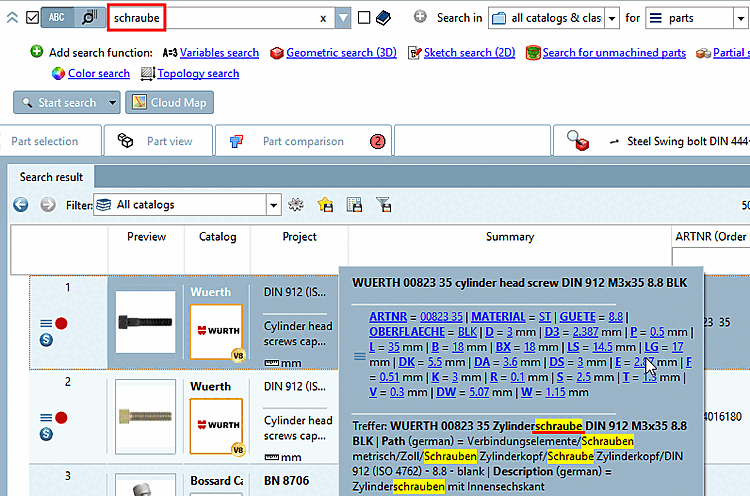Open Geometric search (3D) link

pyautogui.click(x=342, y=53)
